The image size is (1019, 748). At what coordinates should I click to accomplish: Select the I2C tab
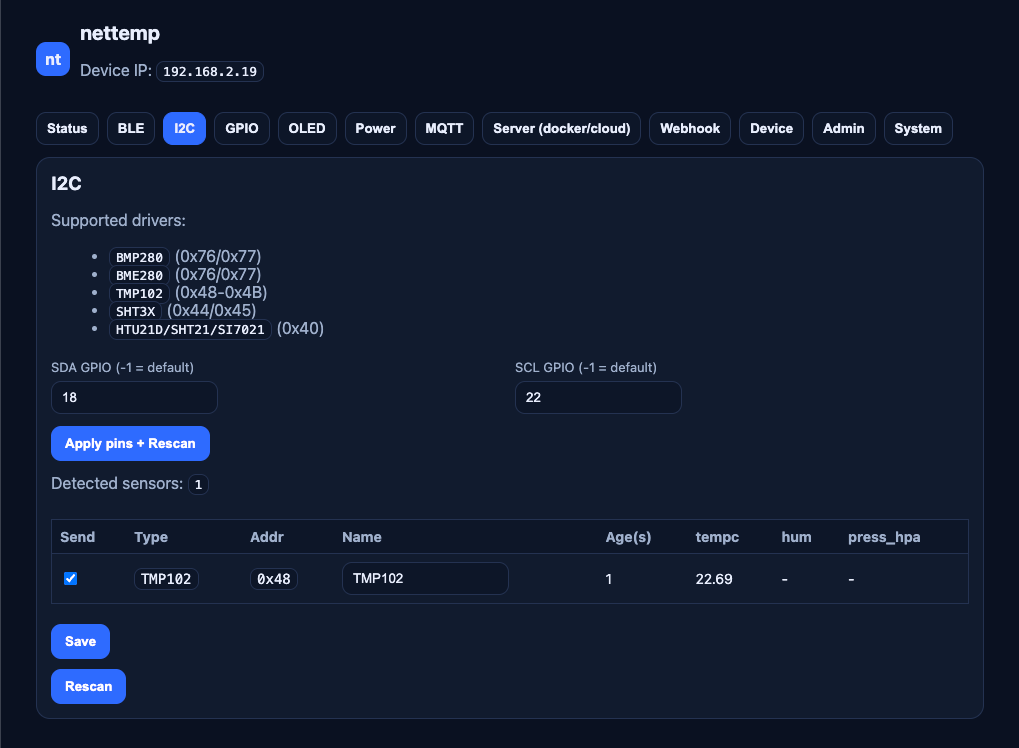coord(184,129)
